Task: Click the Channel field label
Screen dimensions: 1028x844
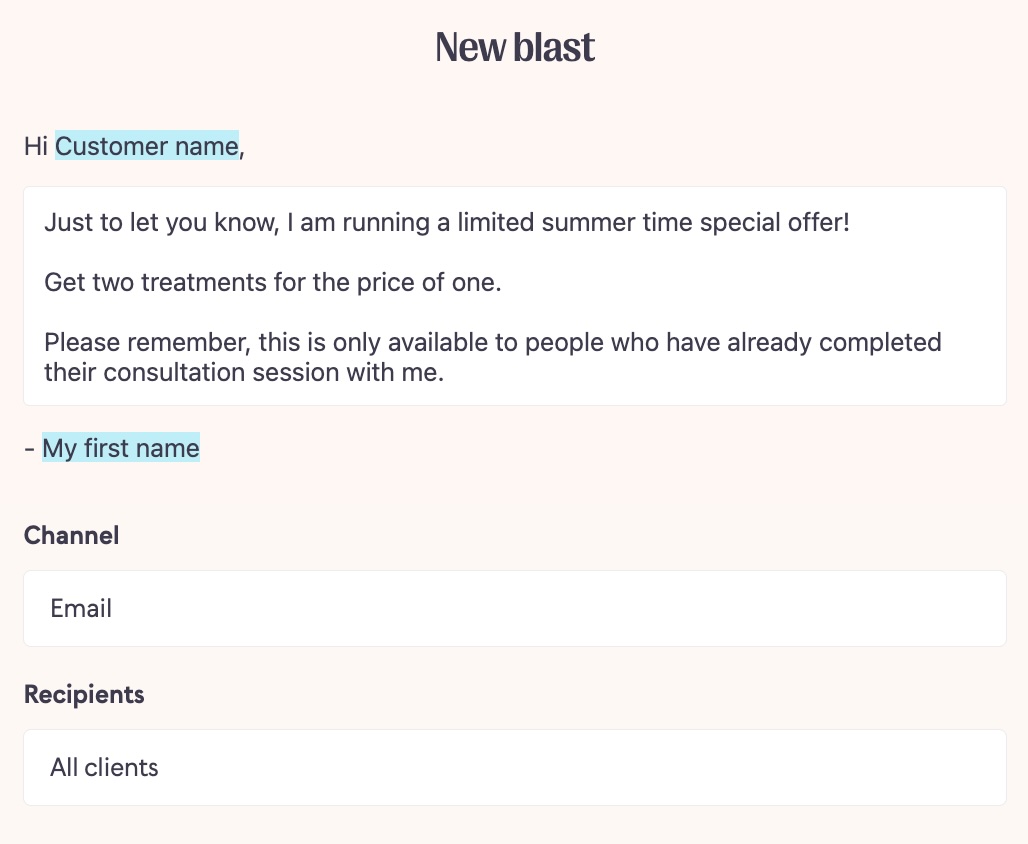Action: coord(71,536)
